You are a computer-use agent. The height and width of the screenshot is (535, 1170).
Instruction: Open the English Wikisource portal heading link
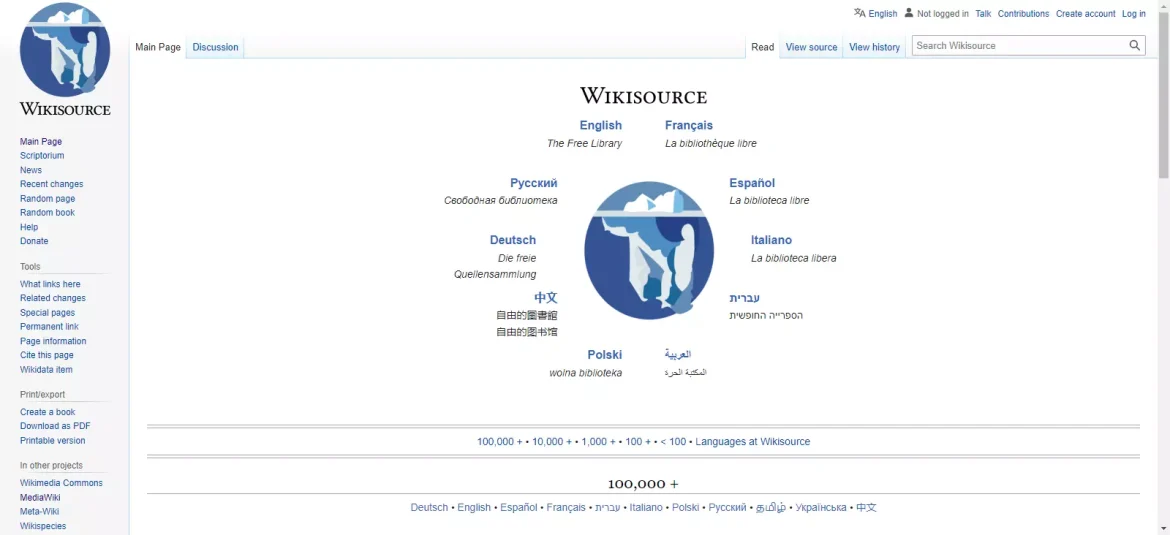pyautogui.click(x=601, y=125)
